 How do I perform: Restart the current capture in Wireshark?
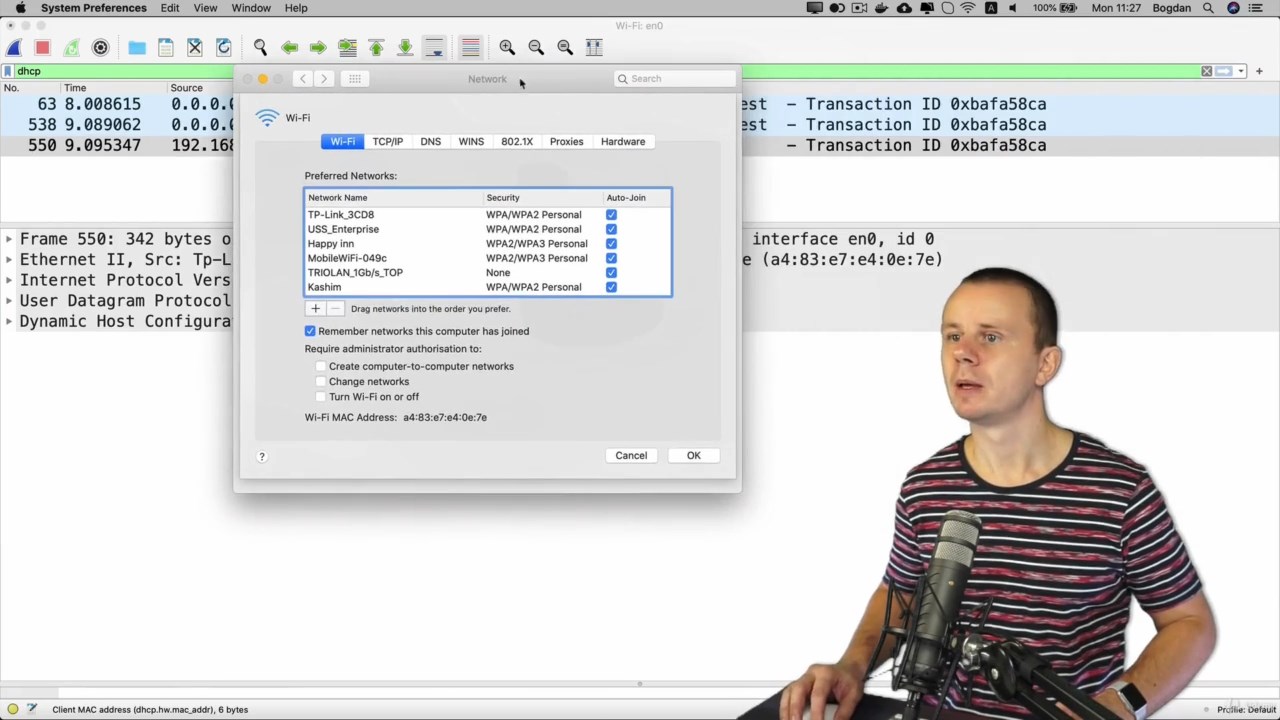point(71,47)
